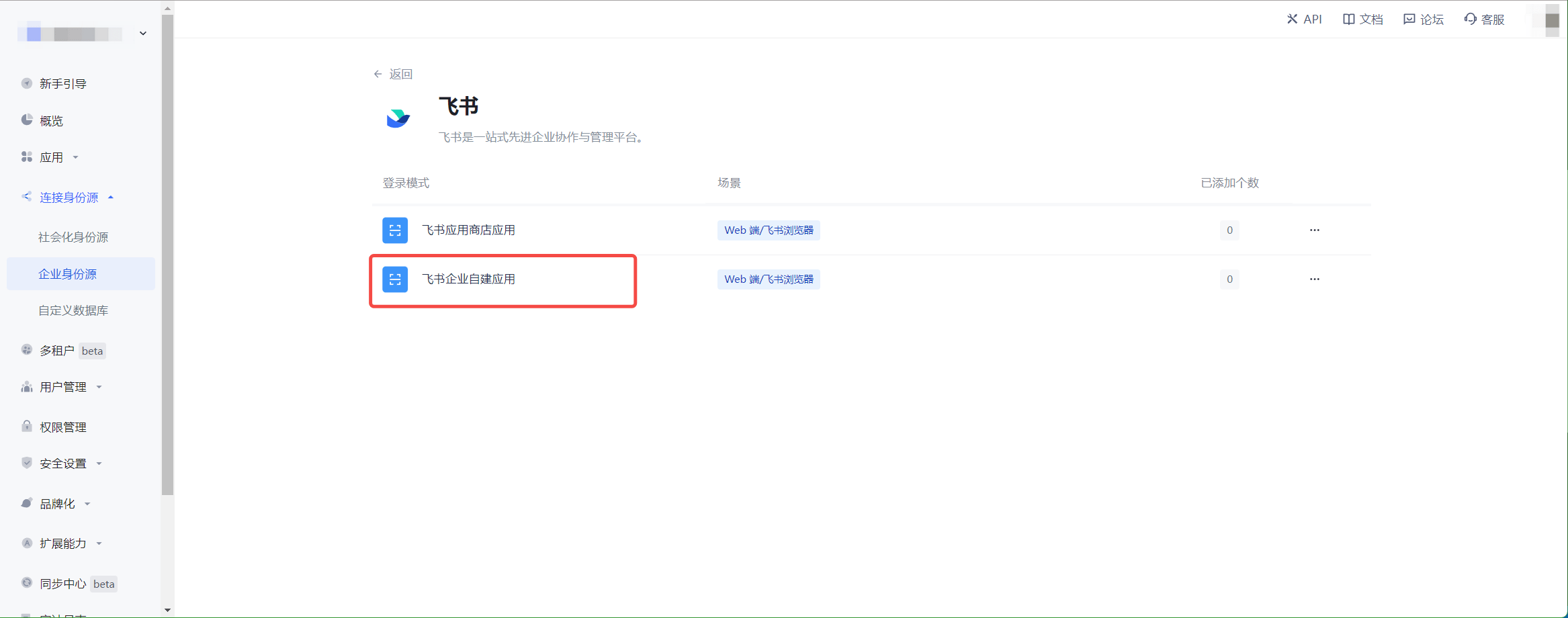
Task: Select 自定义数据库 in the sidebar
Action: tap(73, 310)
